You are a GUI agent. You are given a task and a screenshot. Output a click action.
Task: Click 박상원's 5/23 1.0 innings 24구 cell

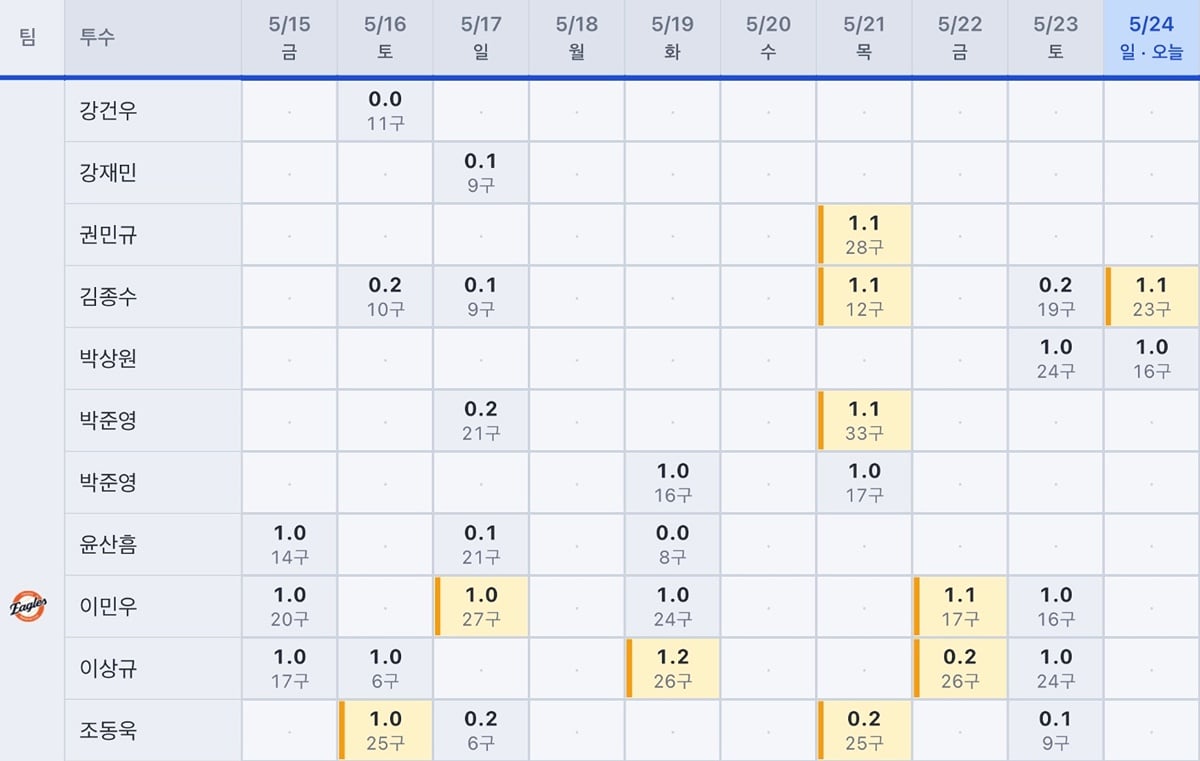[x=1056, y=359]
